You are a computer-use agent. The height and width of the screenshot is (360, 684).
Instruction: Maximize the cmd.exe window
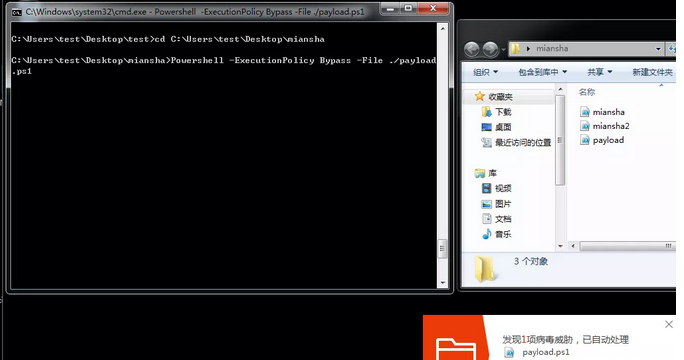pos(408,8)
